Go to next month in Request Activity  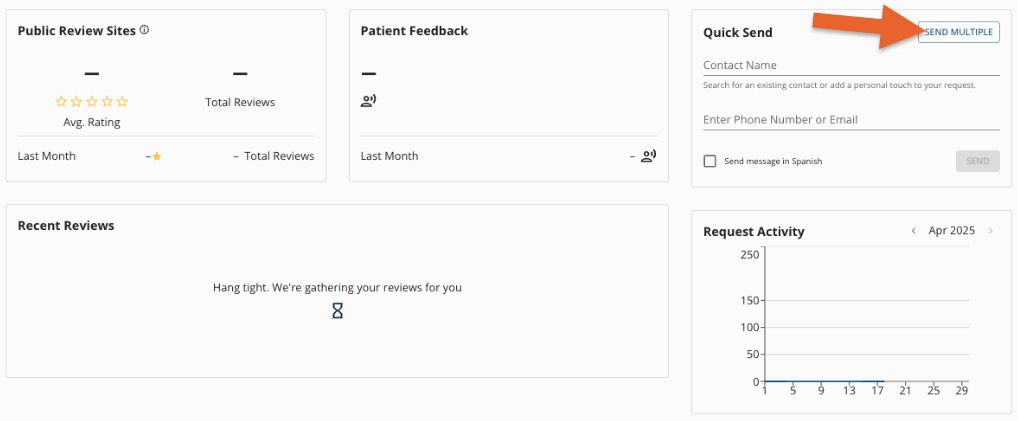[990, 231]
